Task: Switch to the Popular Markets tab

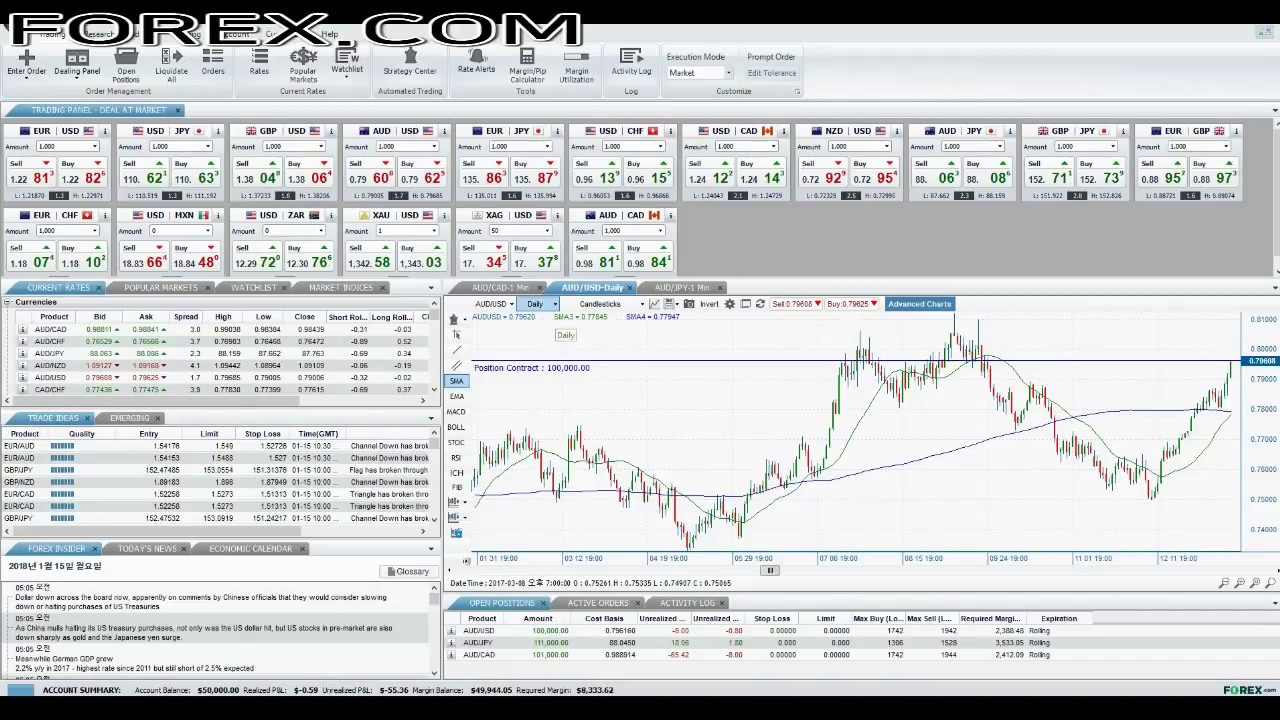Action: (x=161, y=288)
